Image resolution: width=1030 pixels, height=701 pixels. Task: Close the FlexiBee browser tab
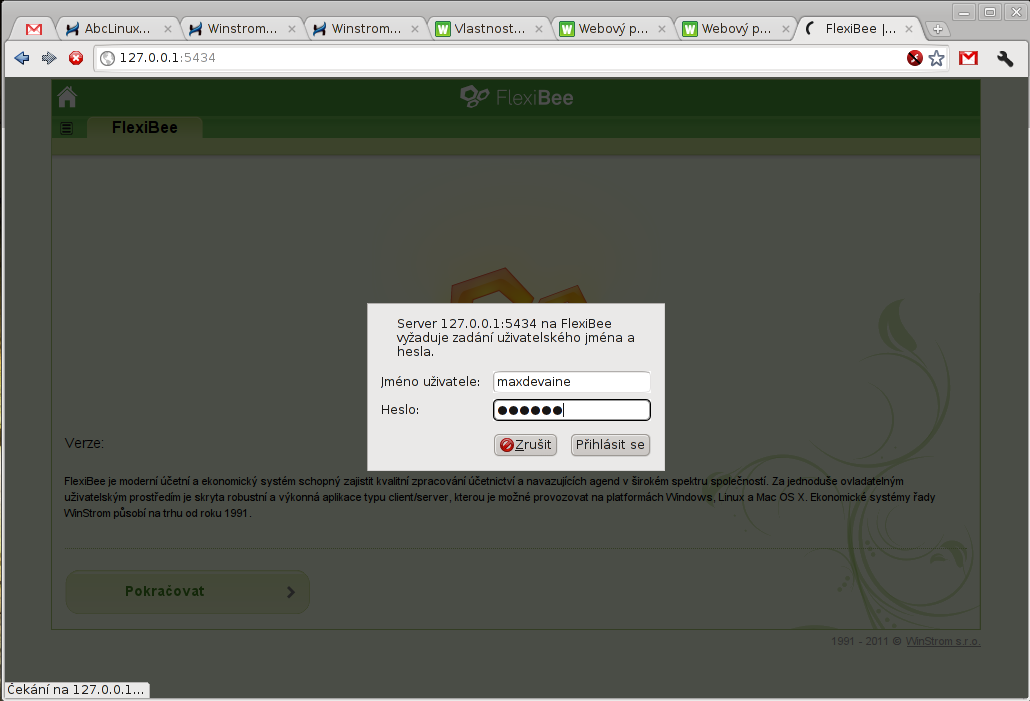[x=908, y=29]
